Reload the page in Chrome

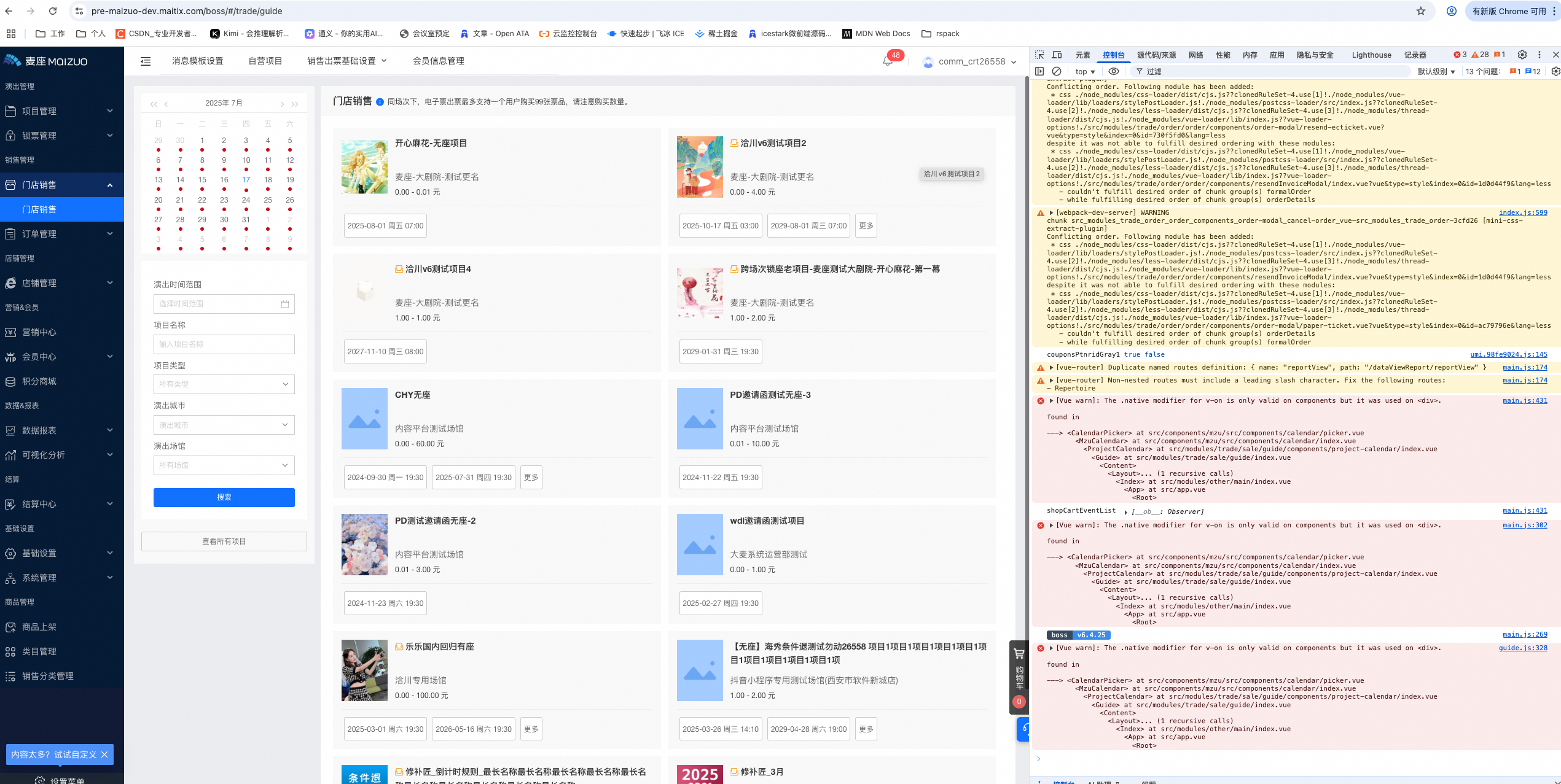click(x=53, y=11)
